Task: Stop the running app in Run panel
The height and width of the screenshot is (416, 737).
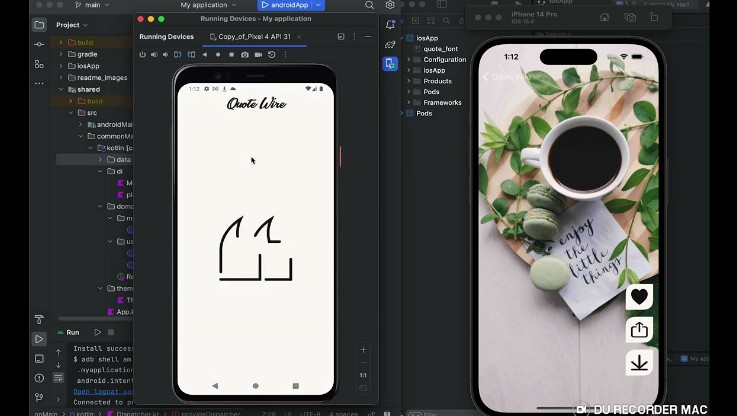Action: pos(111,332)
